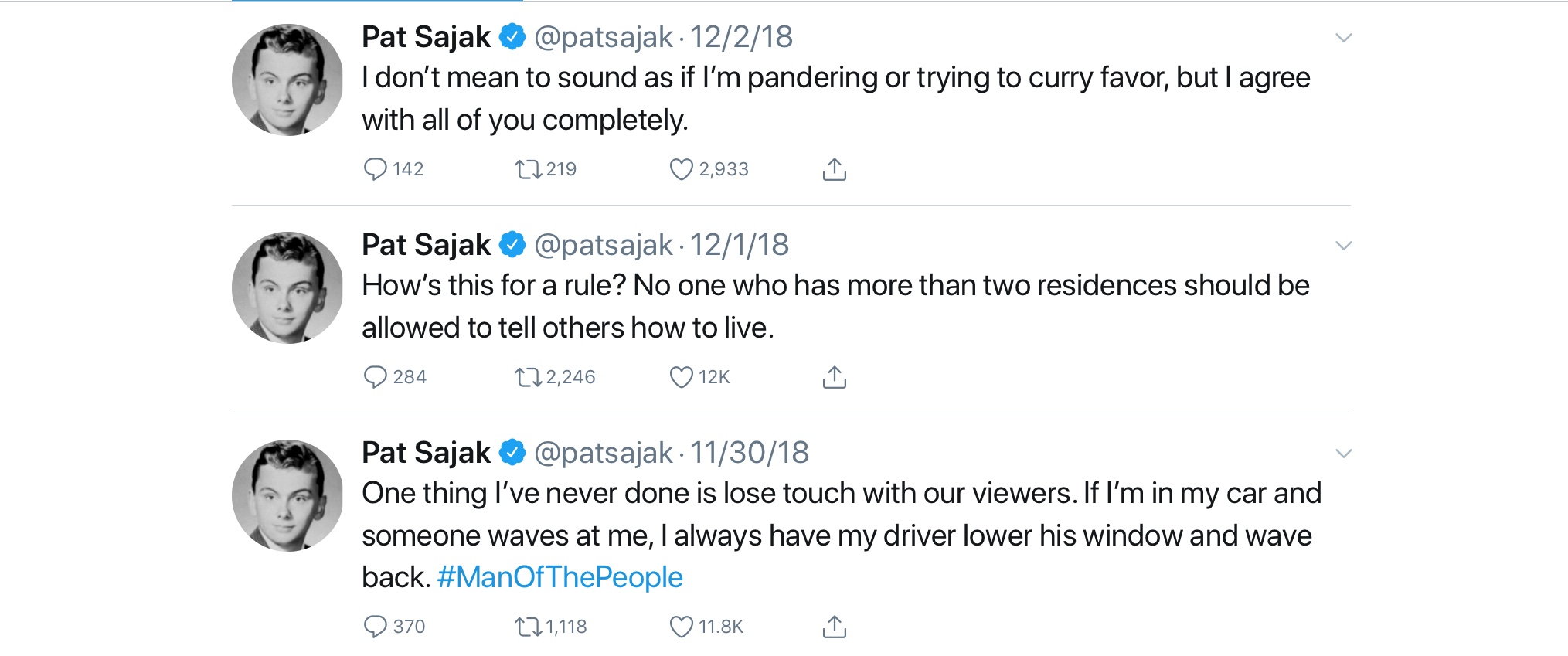Viewport: 1568px width, 656px height.
Task: Open options chevron on 12/2/18 tweet
Action: click(x=1343, y=38)
